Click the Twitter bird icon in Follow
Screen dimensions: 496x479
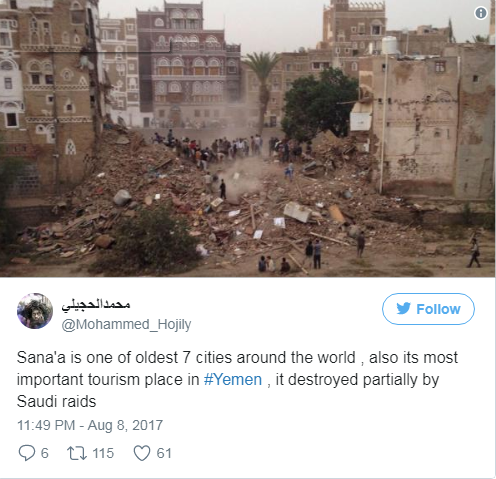(x=403, y=309)
